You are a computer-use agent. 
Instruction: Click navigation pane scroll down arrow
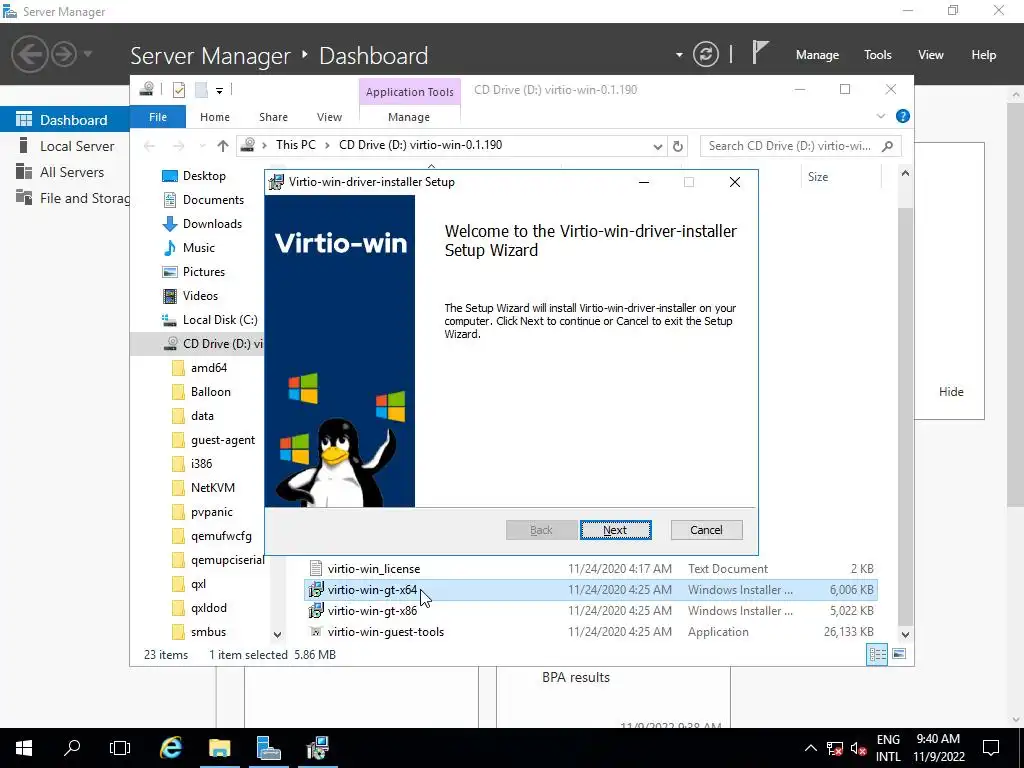point(278,635)
